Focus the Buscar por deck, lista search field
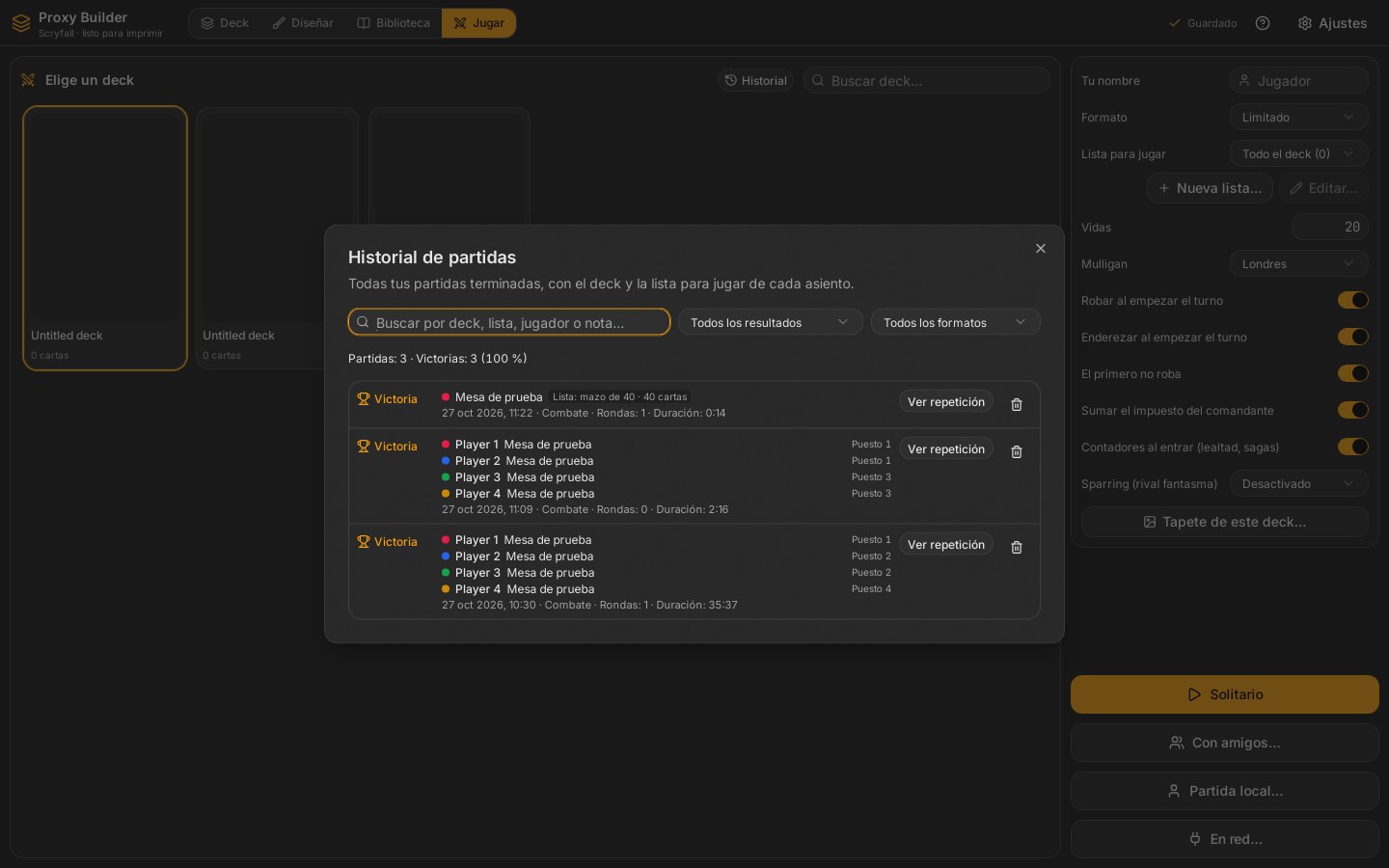The width and height of the screenshot is (1389, 868). click(509, 322)
